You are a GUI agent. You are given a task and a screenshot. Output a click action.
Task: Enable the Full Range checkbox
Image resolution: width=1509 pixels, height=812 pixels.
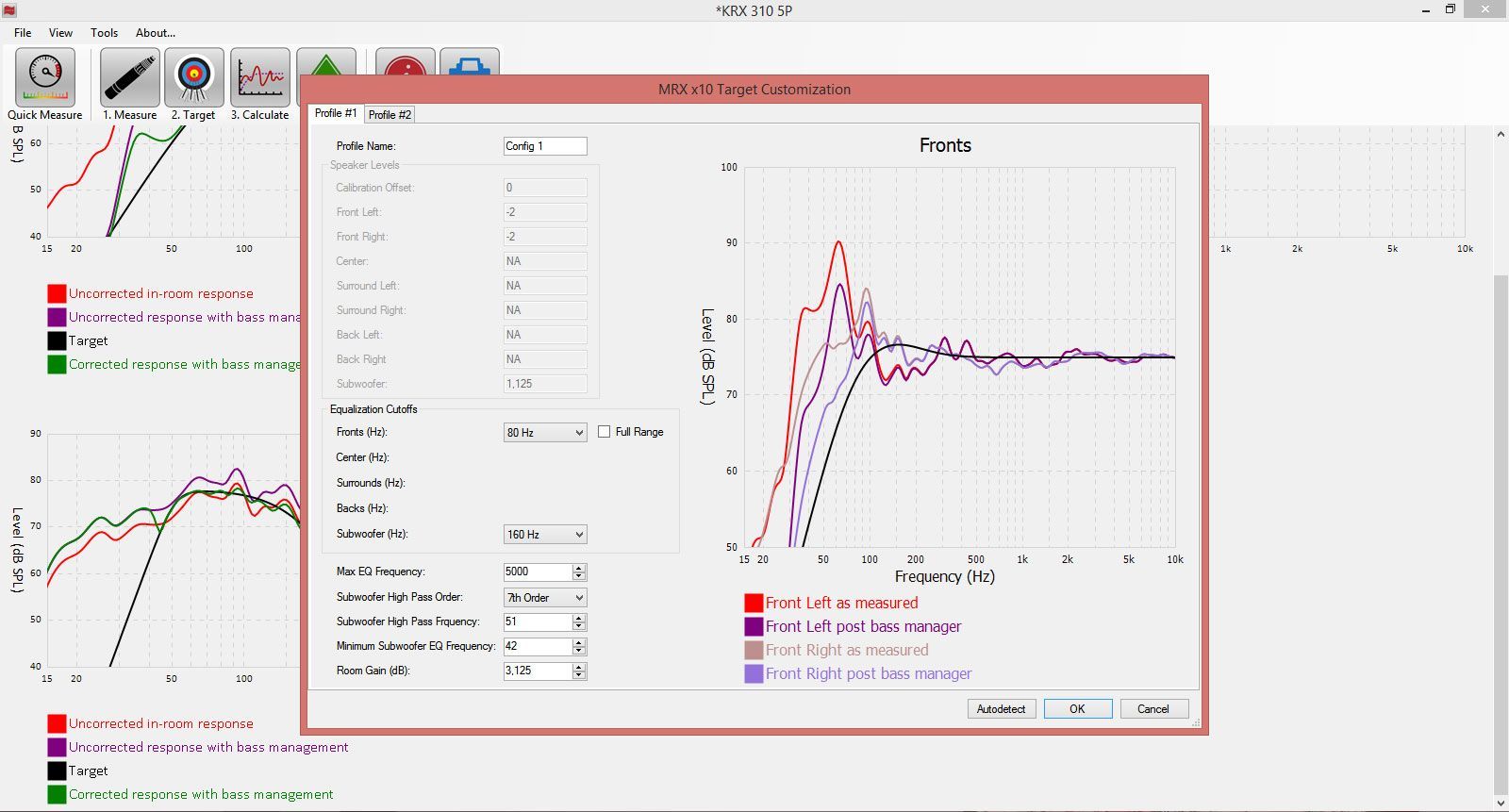pyautogui.click(x=605, y=432)
